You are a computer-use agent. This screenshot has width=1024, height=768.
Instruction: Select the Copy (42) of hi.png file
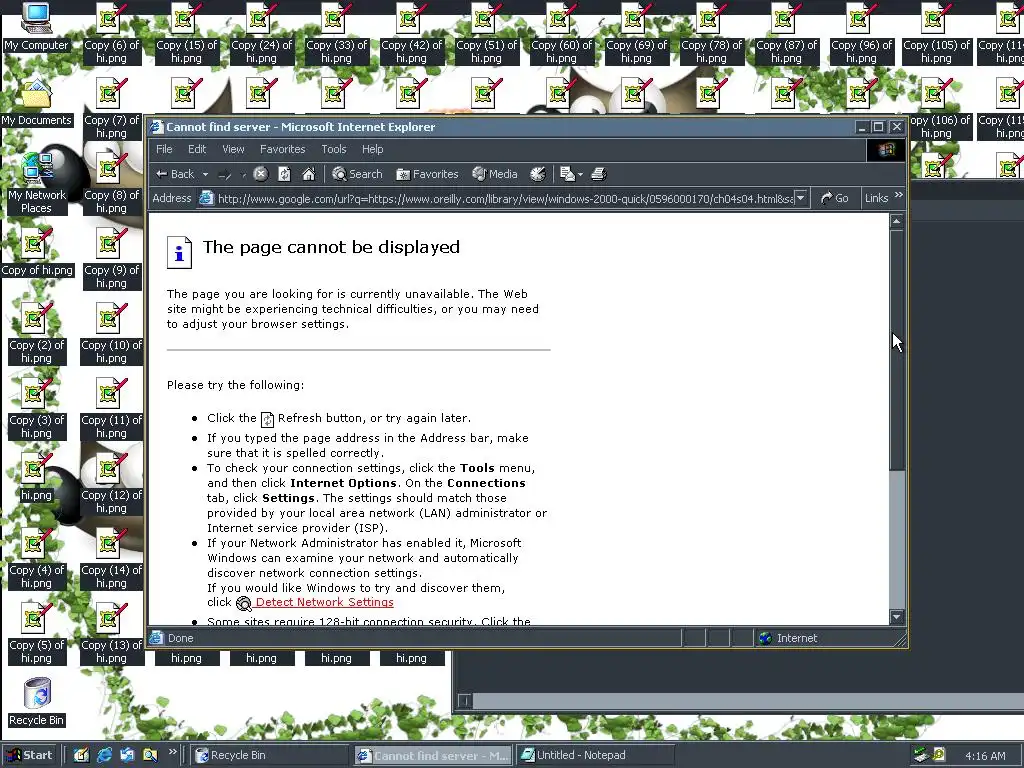point(411,33)
